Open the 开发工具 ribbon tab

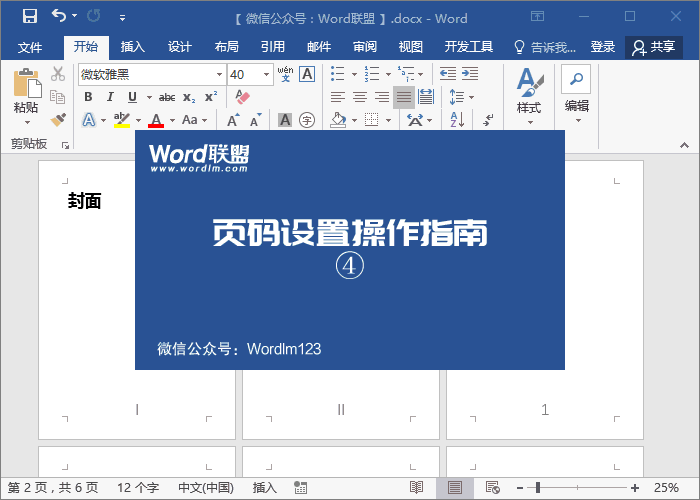468,47
